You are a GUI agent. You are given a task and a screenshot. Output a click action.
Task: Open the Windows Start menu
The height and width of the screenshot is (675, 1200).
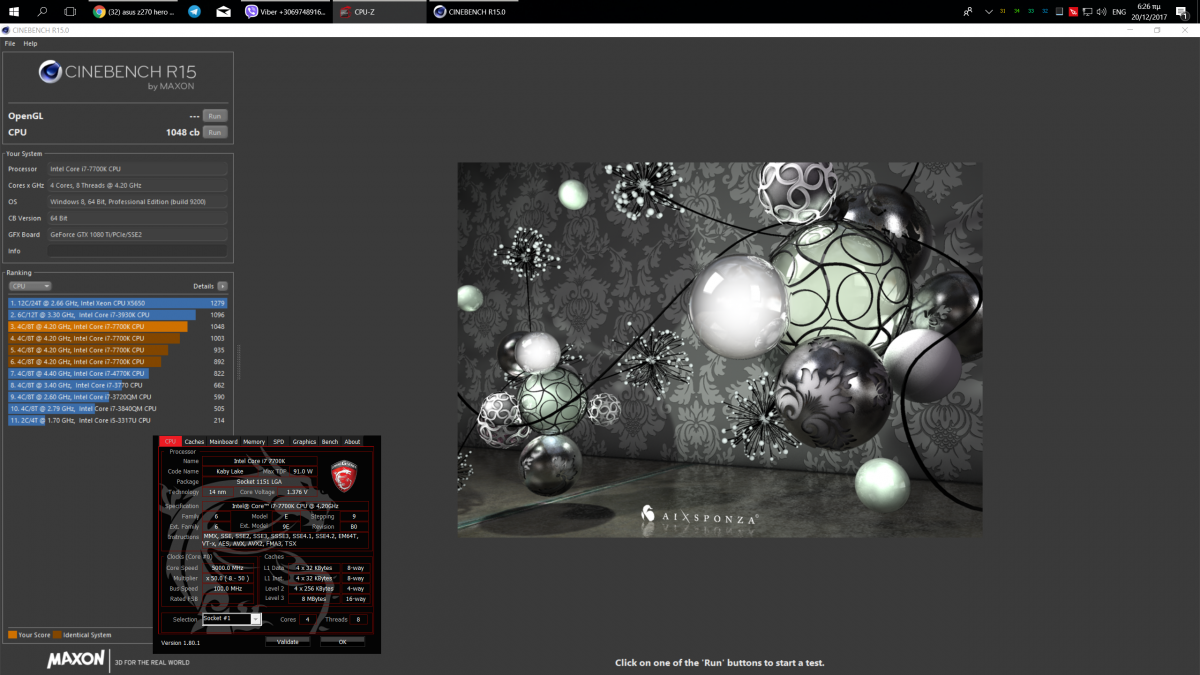14,12
